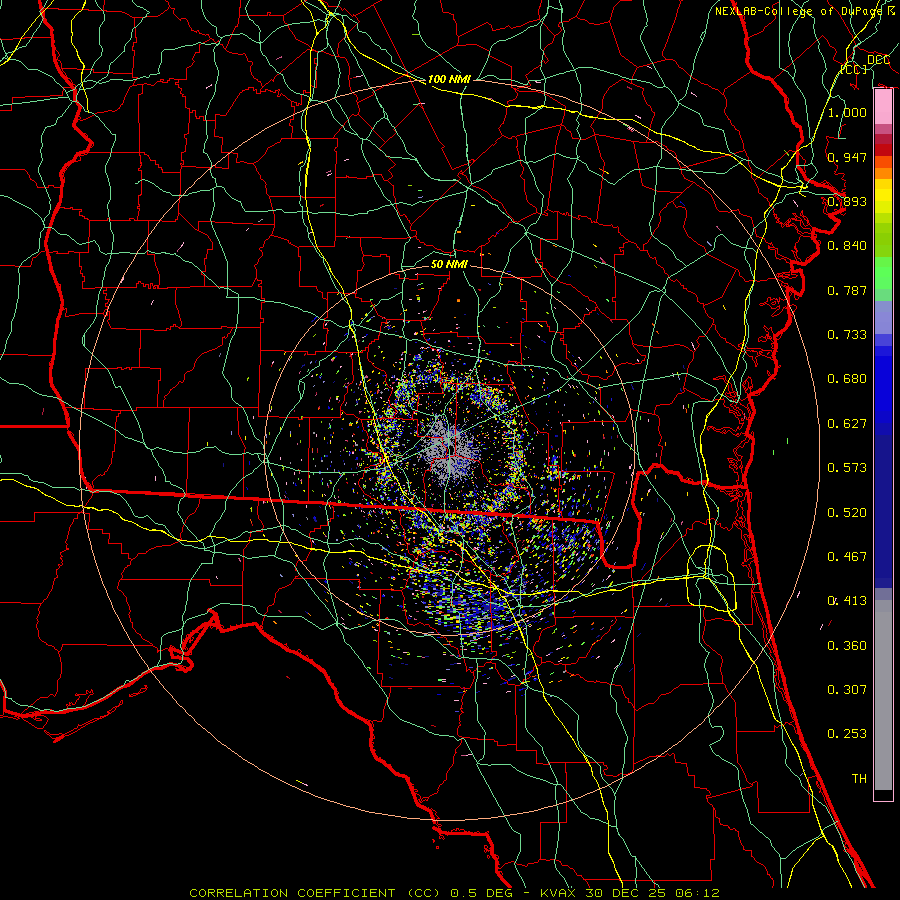Pick the lavender segment of the color bar
The width and height of the screenshot is (900, 900).
click(x=883, y=317)
